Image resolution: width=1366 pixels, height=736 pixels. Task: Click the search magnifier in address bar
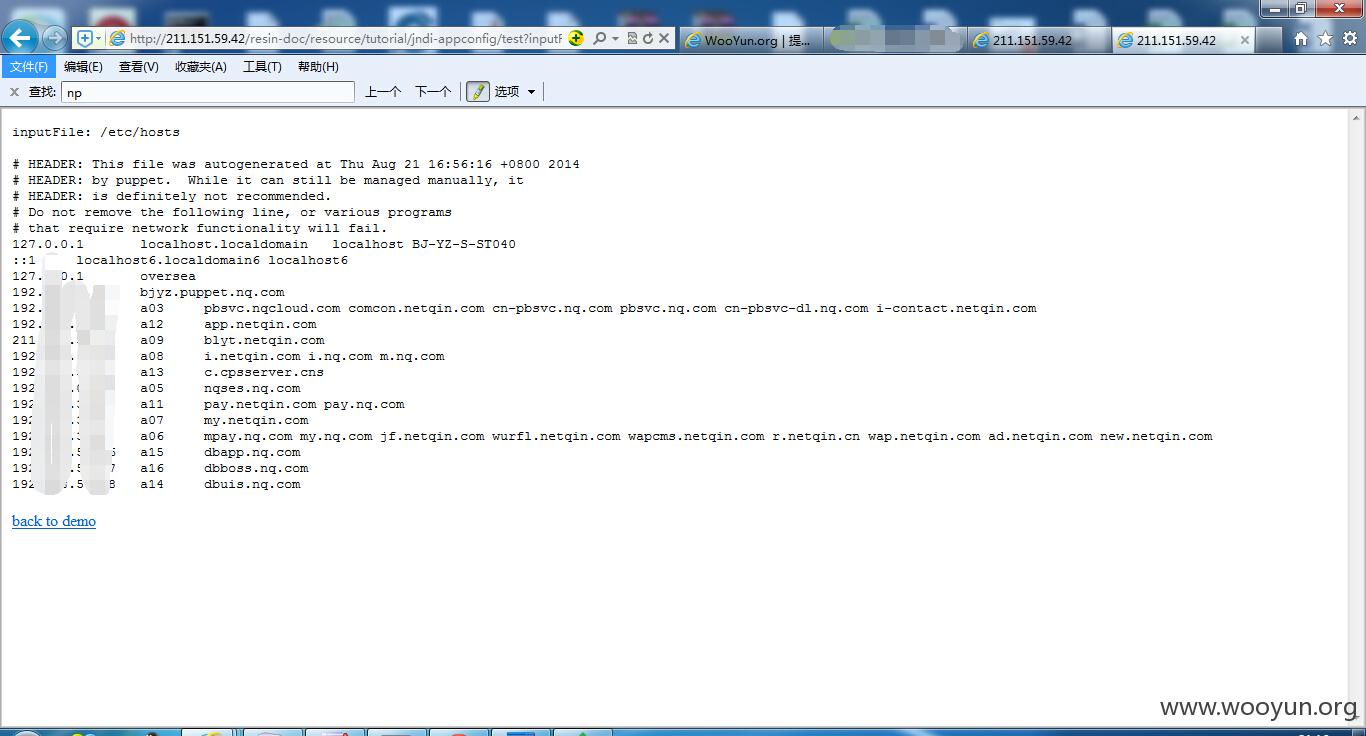(x=599, y=38)
